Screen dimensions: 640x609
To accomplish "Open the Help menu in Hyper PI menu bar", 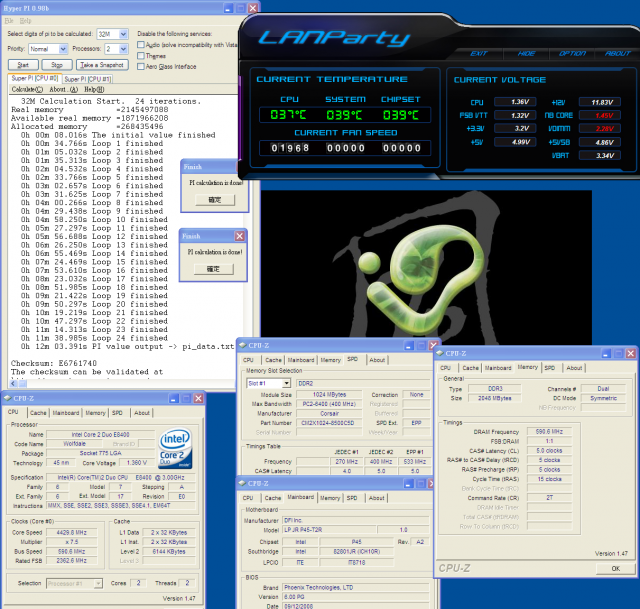I will 25,20.
